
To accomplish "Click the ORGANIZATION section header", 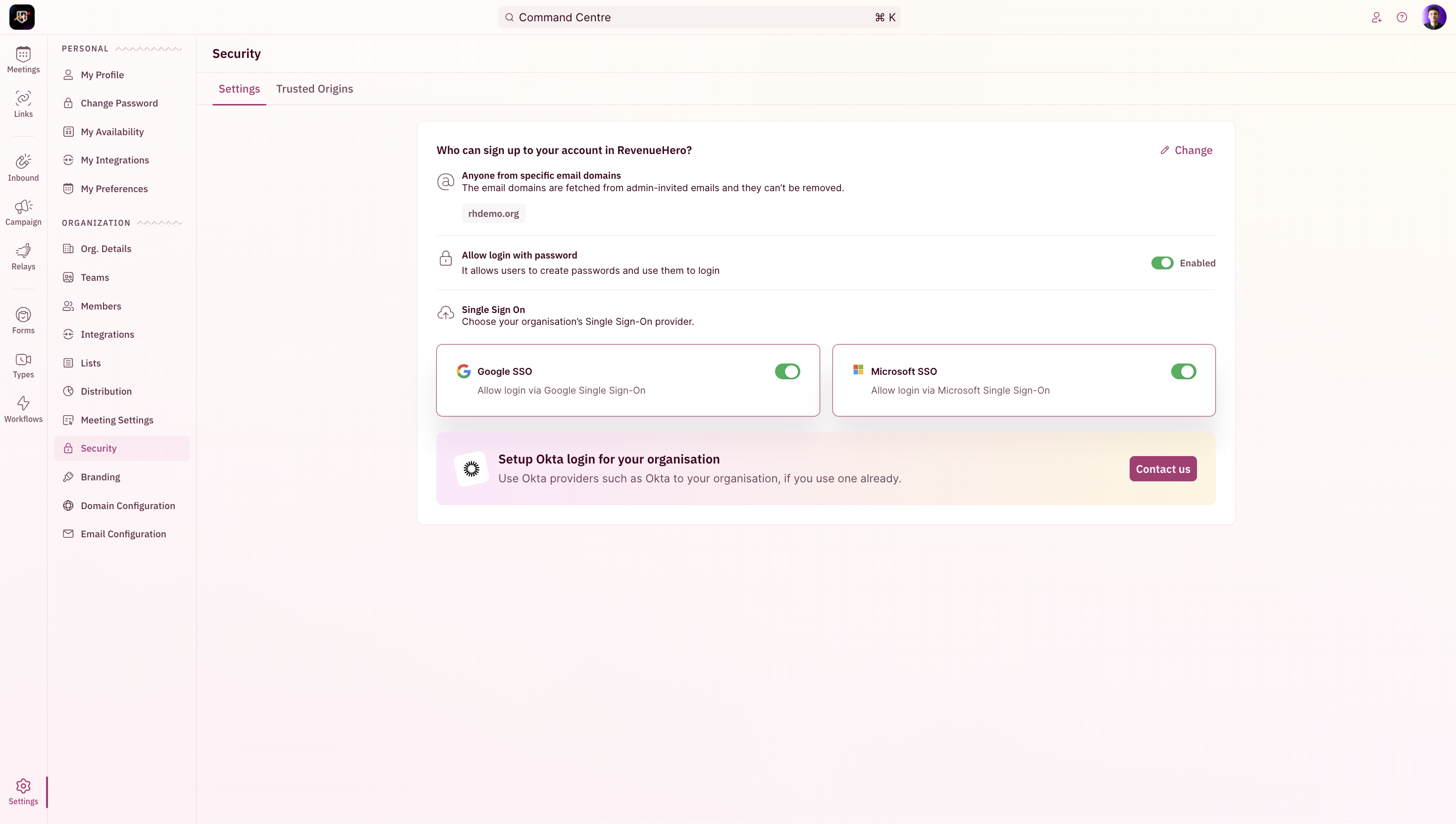I will [x=96, y=223].
